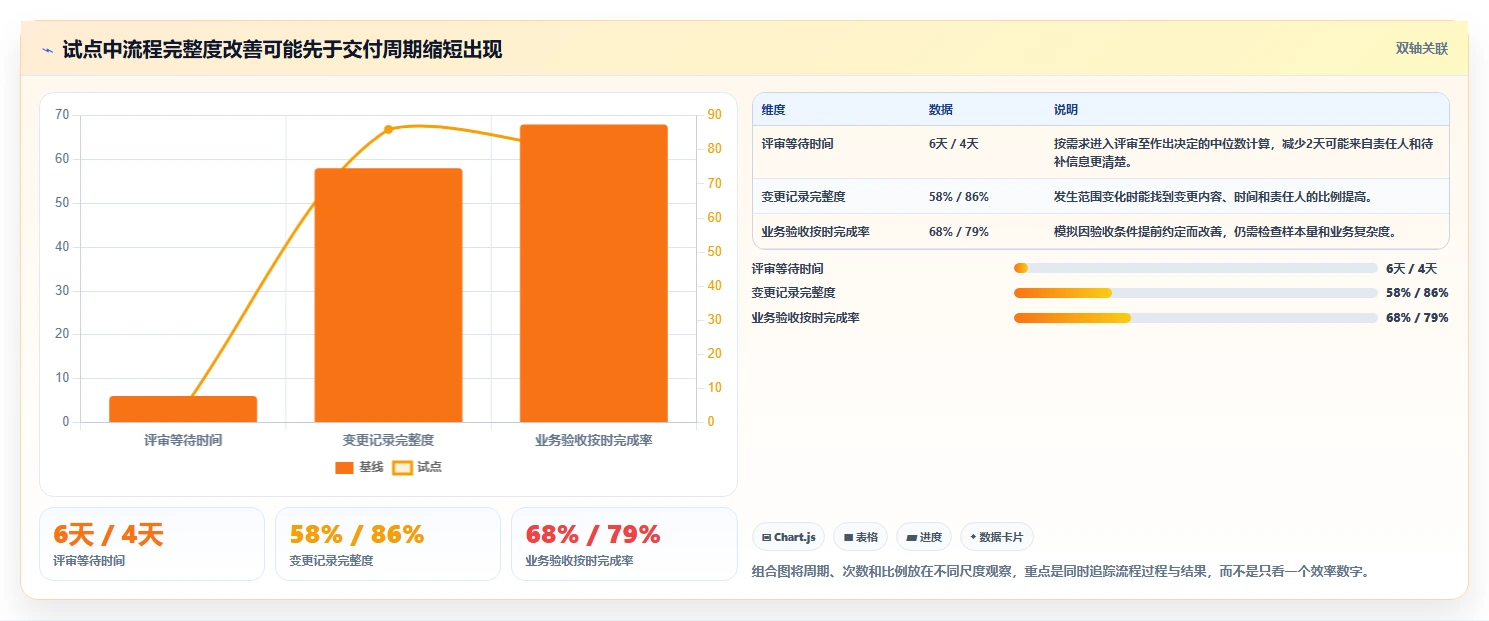Click the 维度 column header
The image size is (1489, 621).
(773, 110)
